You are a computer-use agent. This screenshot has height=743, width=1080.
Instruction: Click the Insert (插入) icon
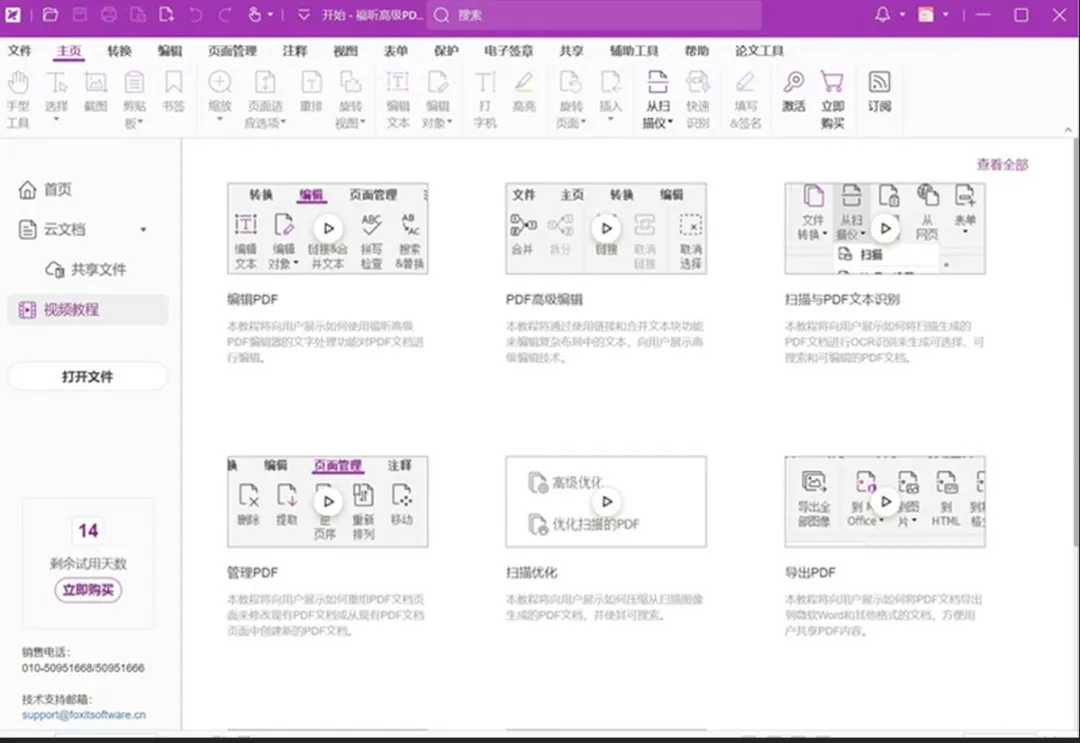point(610,83)
